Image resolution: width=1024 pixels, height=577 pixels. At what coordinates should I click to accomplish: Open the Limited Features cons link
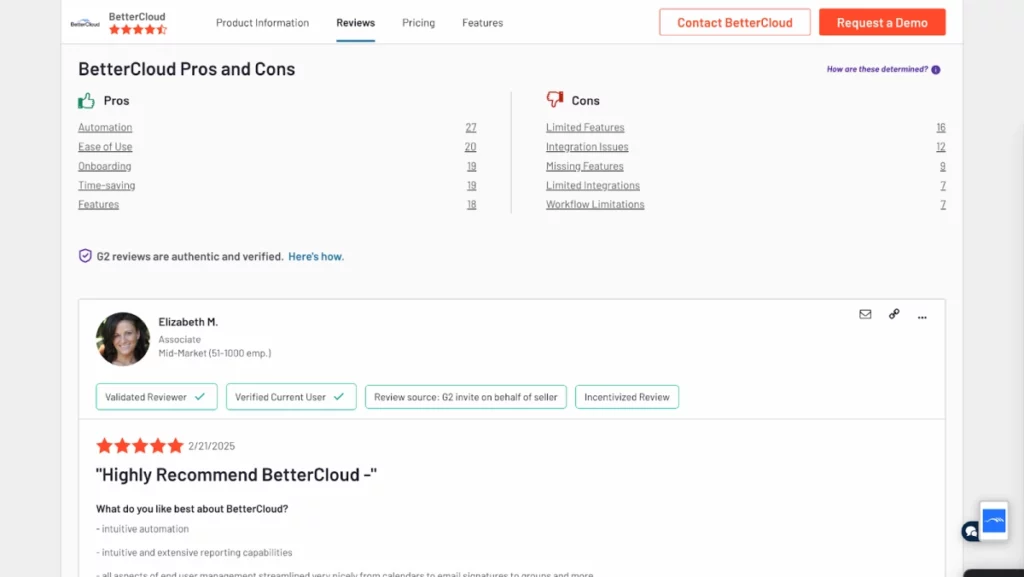[585, 127]
